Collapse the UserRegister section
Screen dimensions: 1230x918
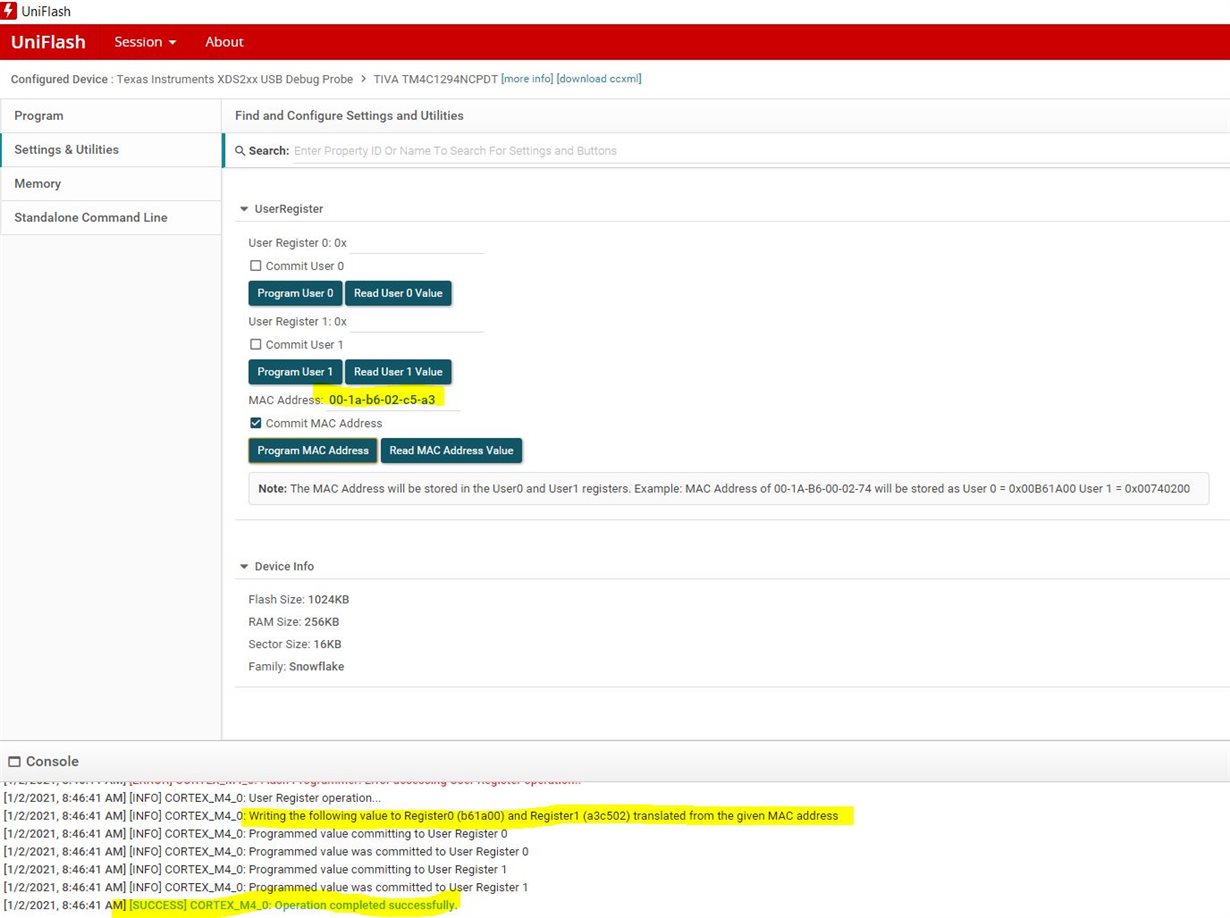(x=244, y=209)
